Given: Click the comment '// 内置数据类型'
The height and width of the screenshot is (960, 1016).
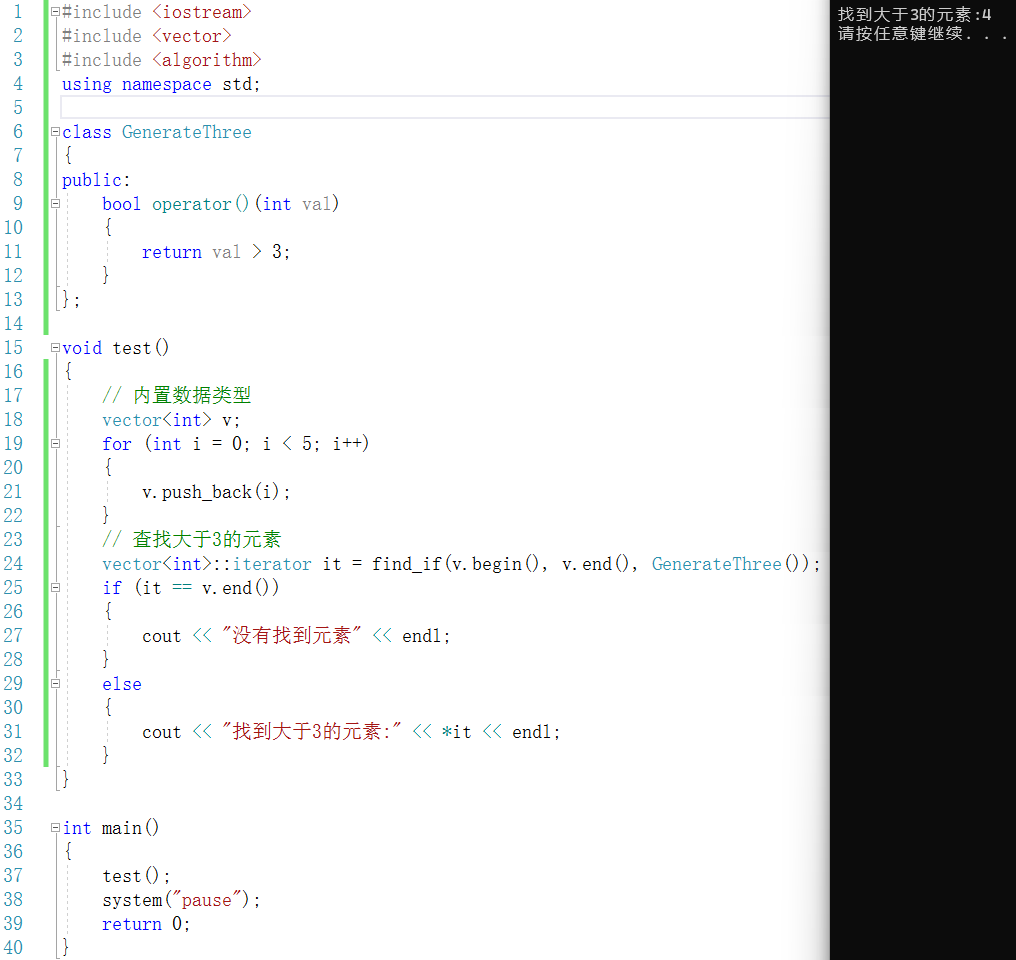Looking at the screenshot, I should click(176, 395).
